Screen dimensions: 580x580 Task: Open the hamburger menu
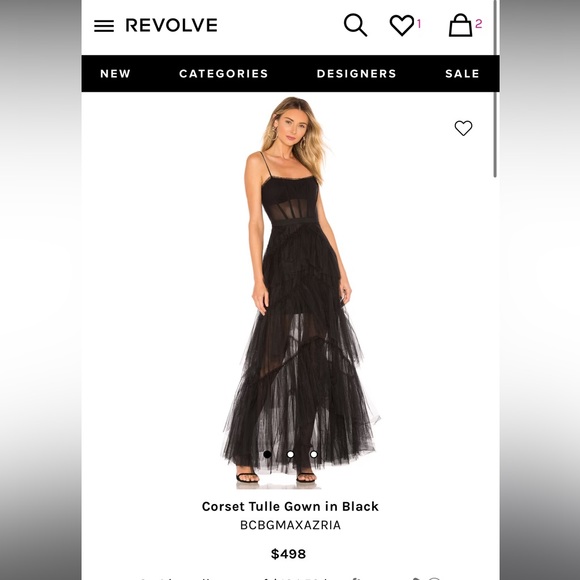[x=104, y=26]
